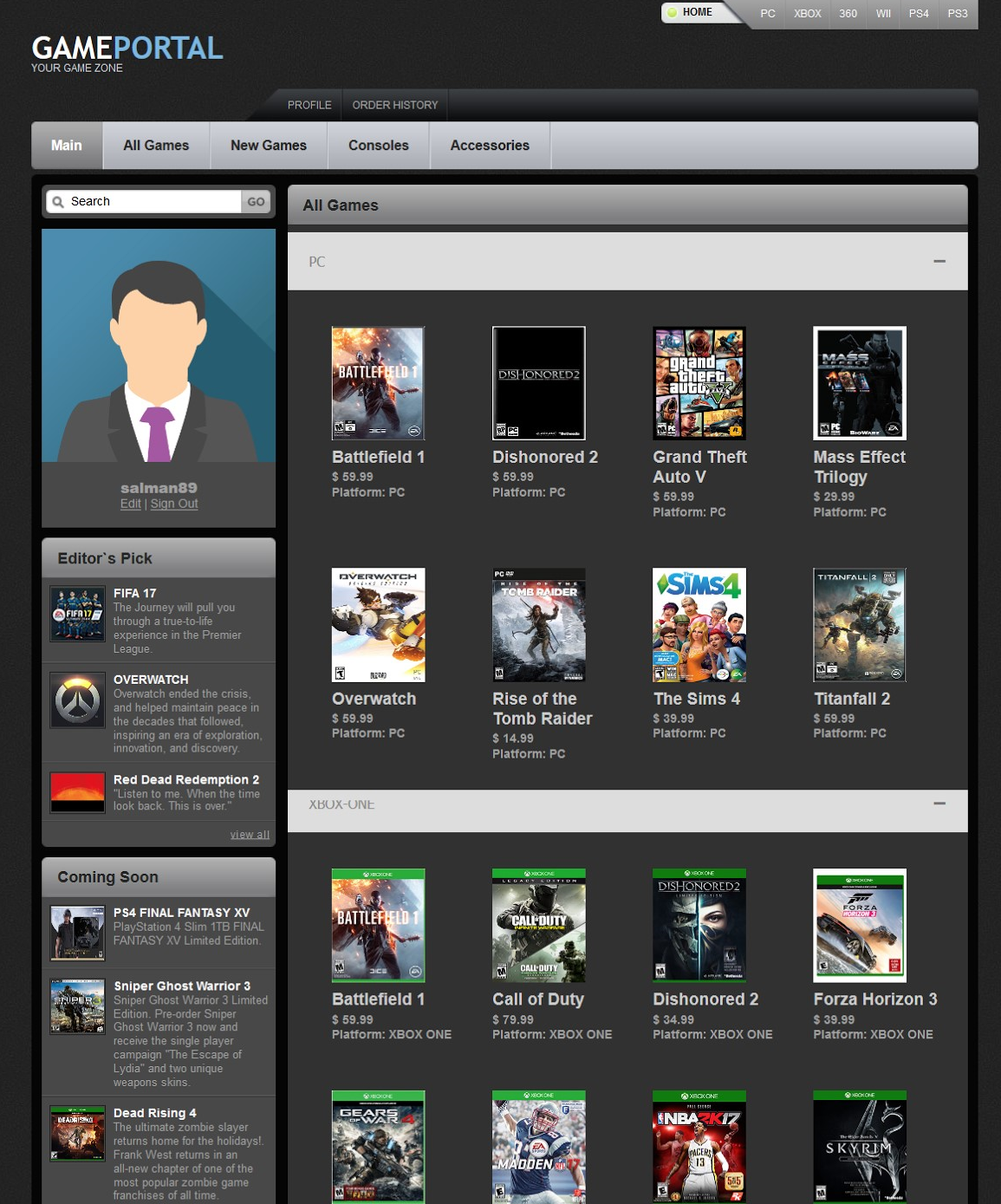Open Xbox One Dishonored 2 cover
This screenshot has width=1001, height=1204.
(699, 925)
